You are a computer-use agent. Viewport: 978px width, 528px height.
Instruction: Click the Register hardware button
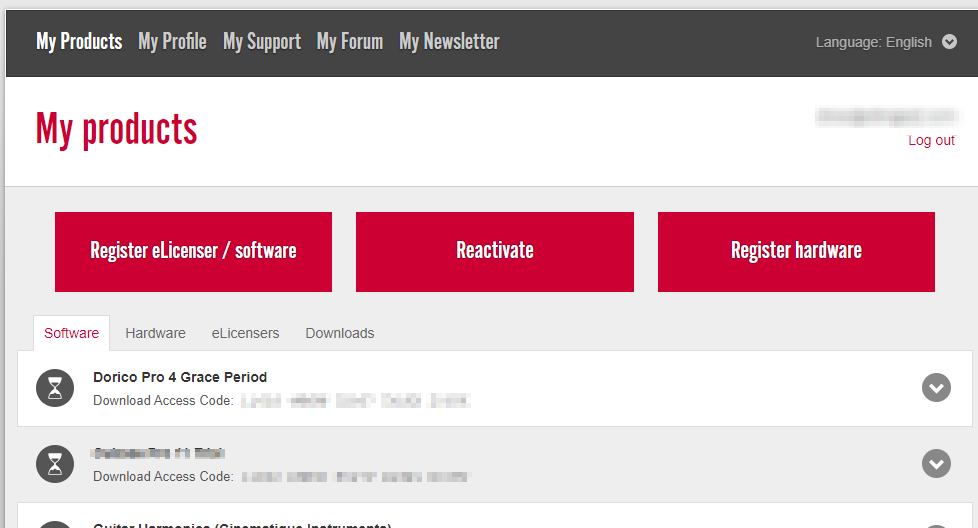(x=796, y=252)
